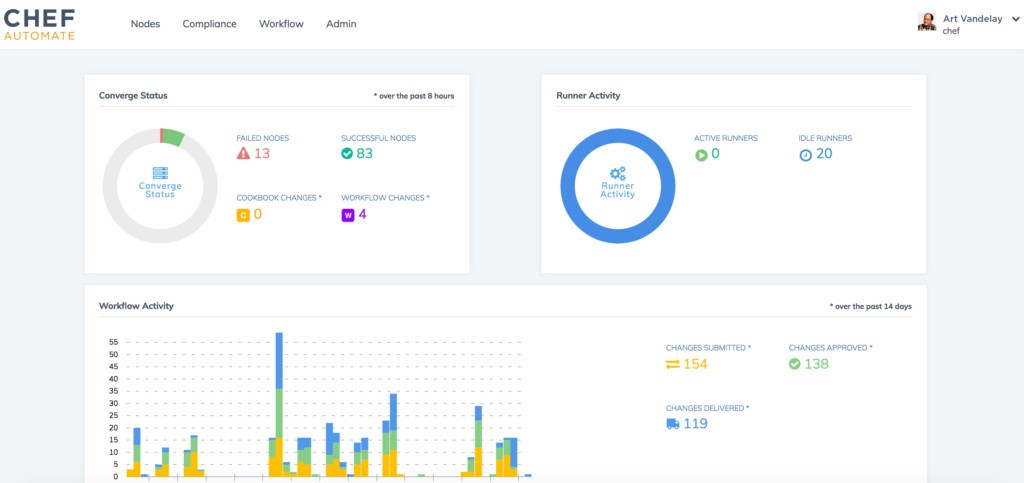Open the Admin menu
1024x483 pixels.
point(341,24)
